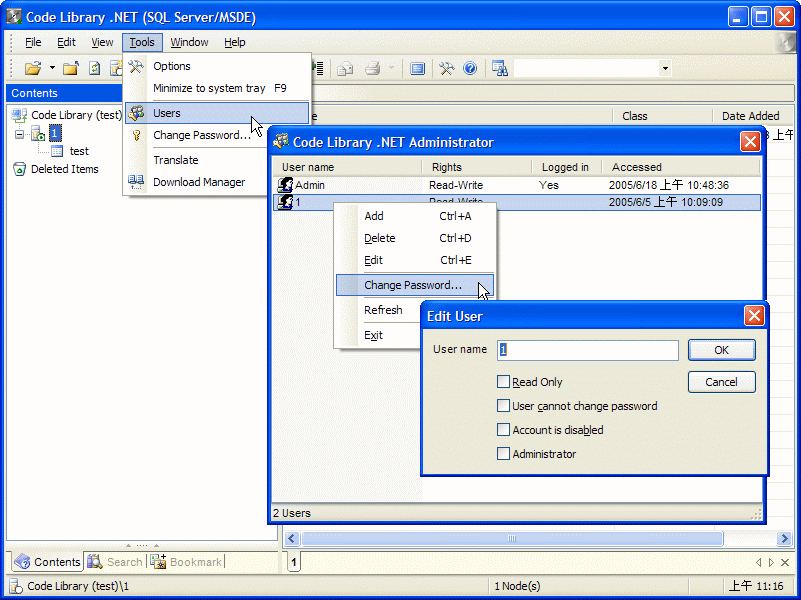
Task: Click OK in the Edit User dialog
Action: pyautogui.click(x=721, y=350)
